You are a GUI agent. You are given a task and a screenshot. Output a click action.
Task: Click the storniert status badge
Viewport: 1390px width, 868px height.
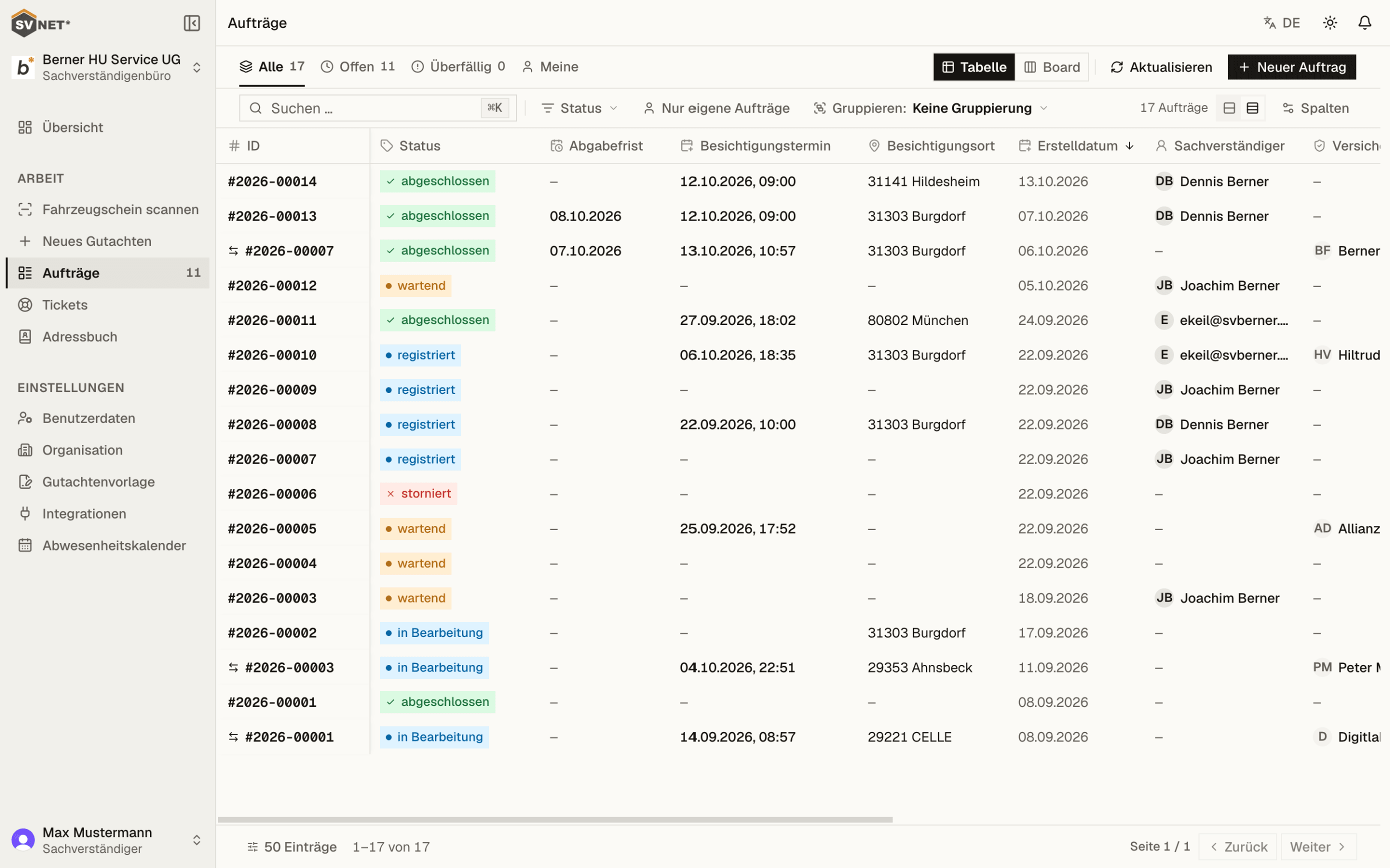tap(418, 493)
